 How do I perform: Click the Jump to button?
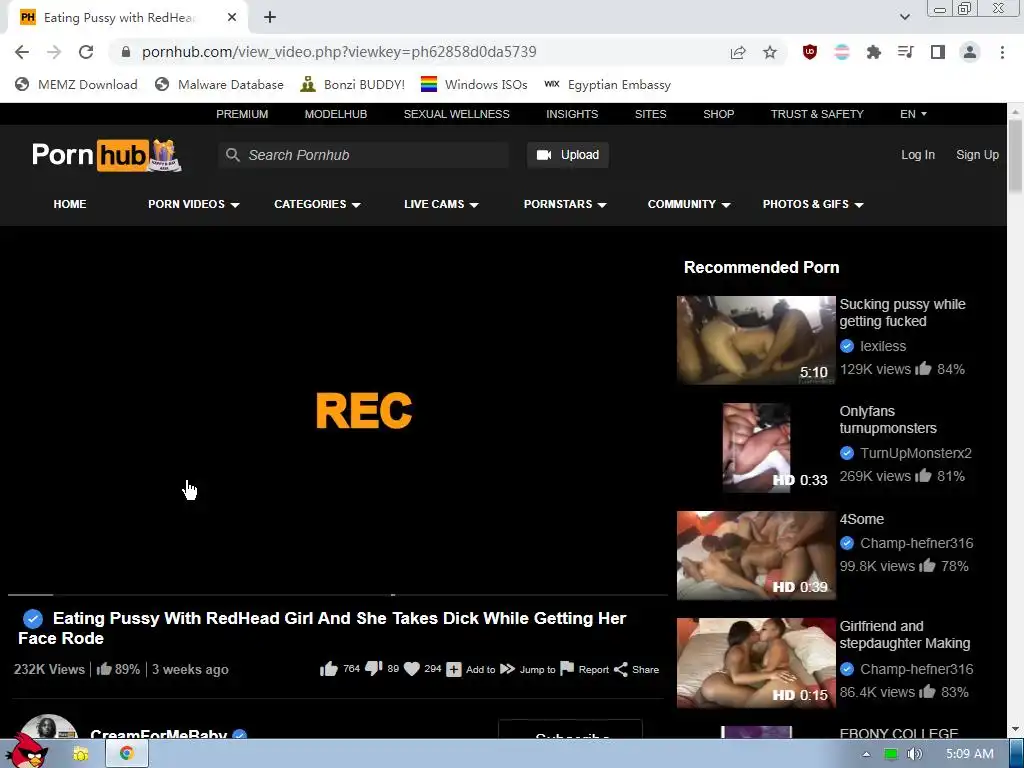pyautogui.click(x=528, y=669)
